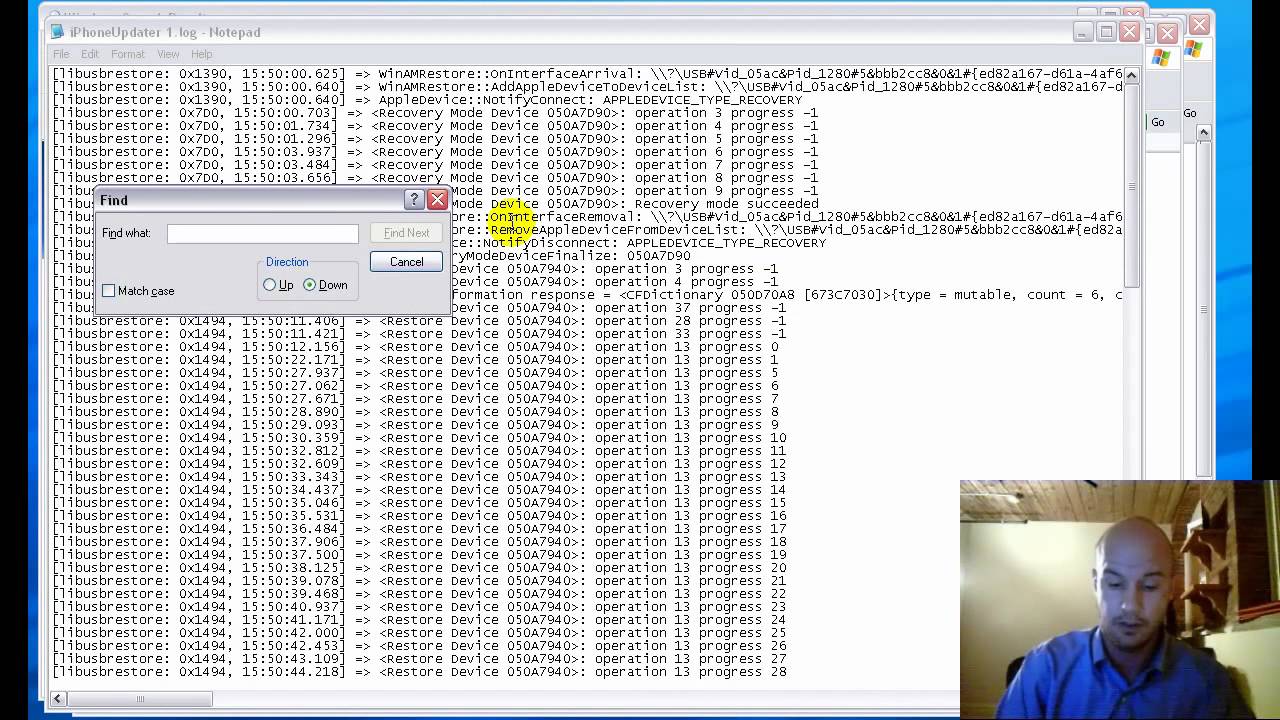Viewport: 1280px width, 720px height.
Task: Click the horizontal scrollbar left arrow in Notepad
Action: click(x=58, y=699)
